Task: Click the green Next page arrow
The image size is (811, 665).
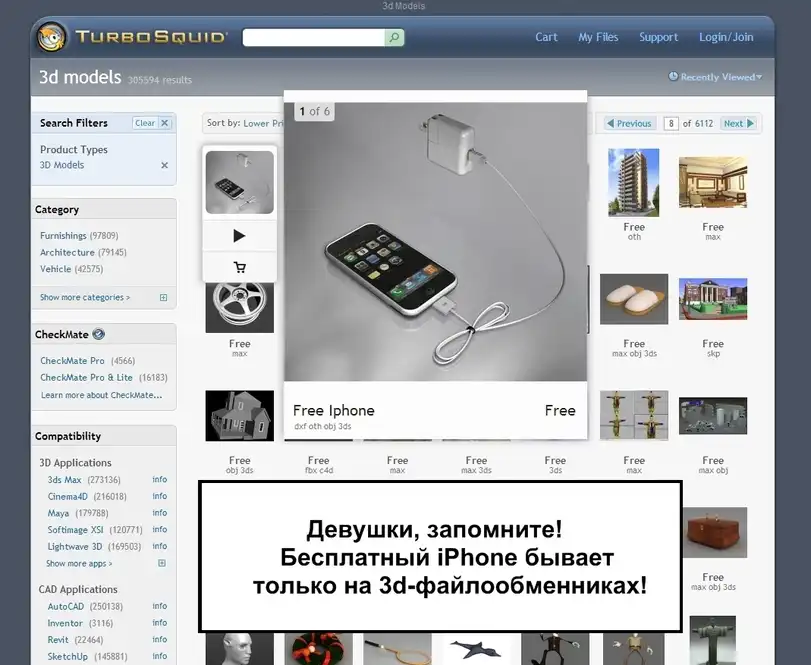Action: click(x=740, y=124)
